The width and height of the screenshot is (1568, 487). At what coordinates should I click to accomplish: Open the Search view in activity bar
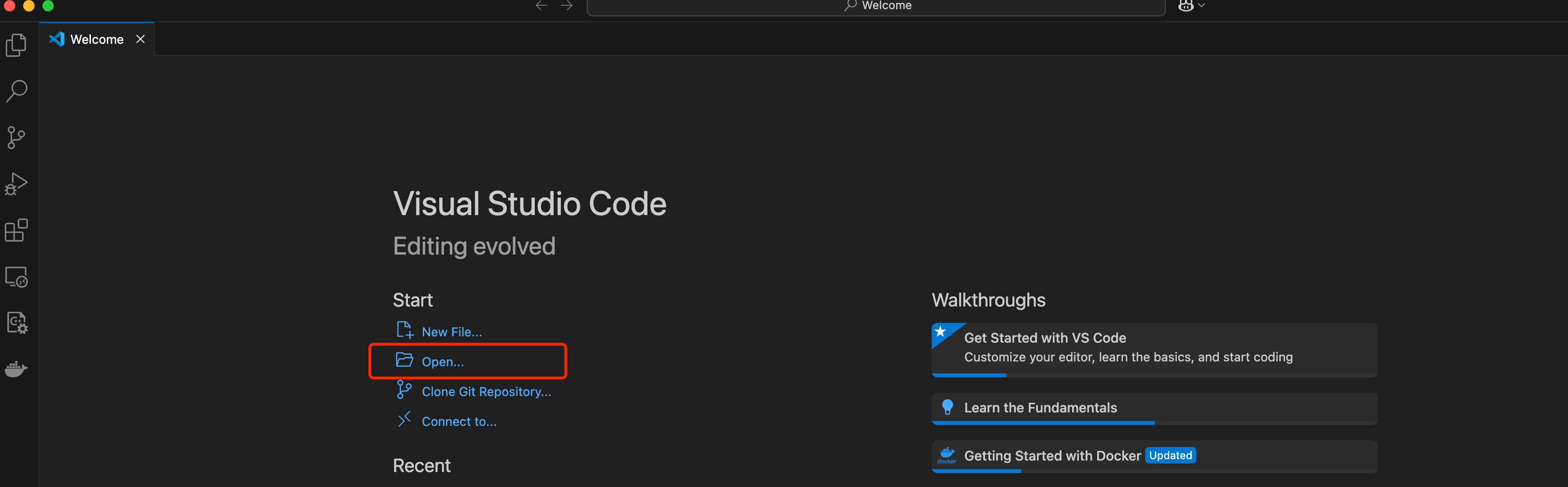pos(16,91)
